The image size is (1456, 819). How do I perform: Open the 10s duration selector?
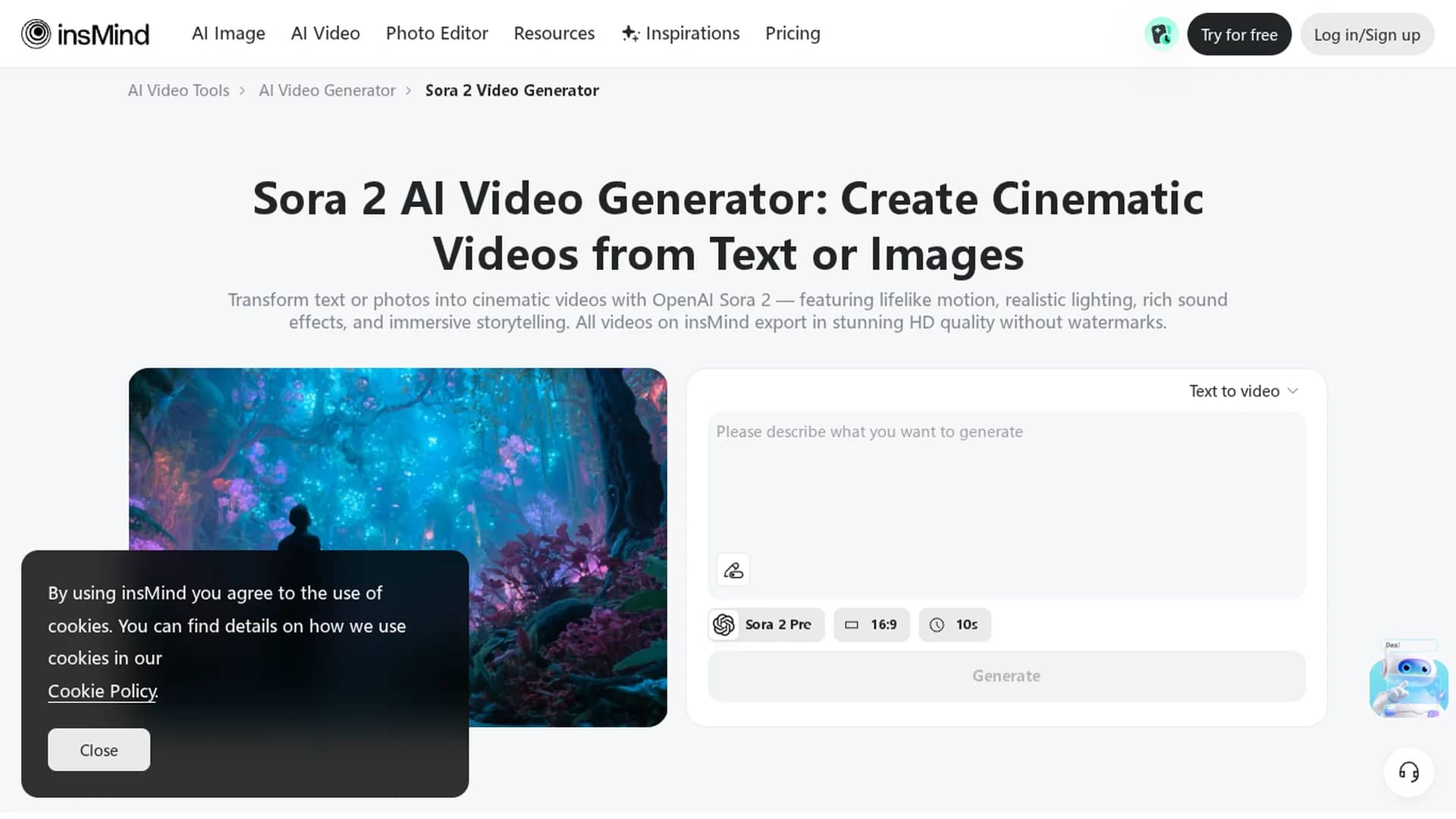click(955, 625)
